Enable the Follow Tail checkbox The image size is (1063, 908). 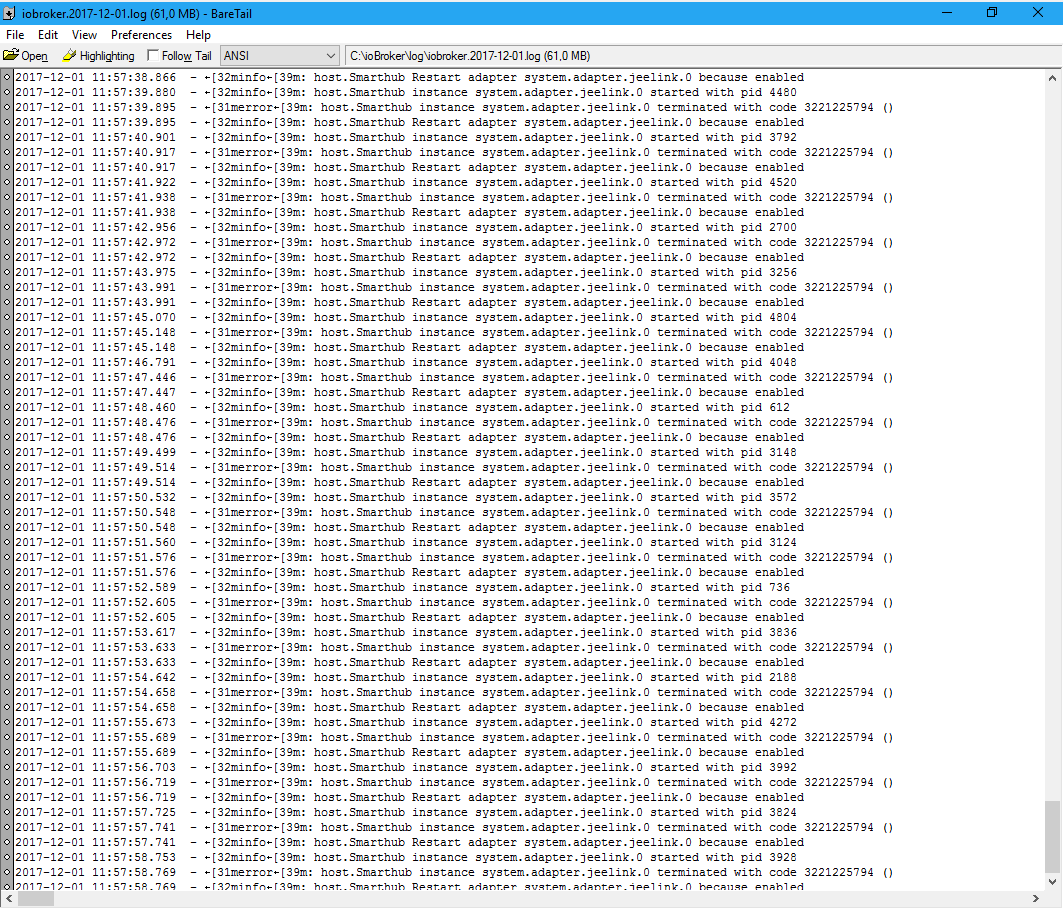(x=153, y=56)
